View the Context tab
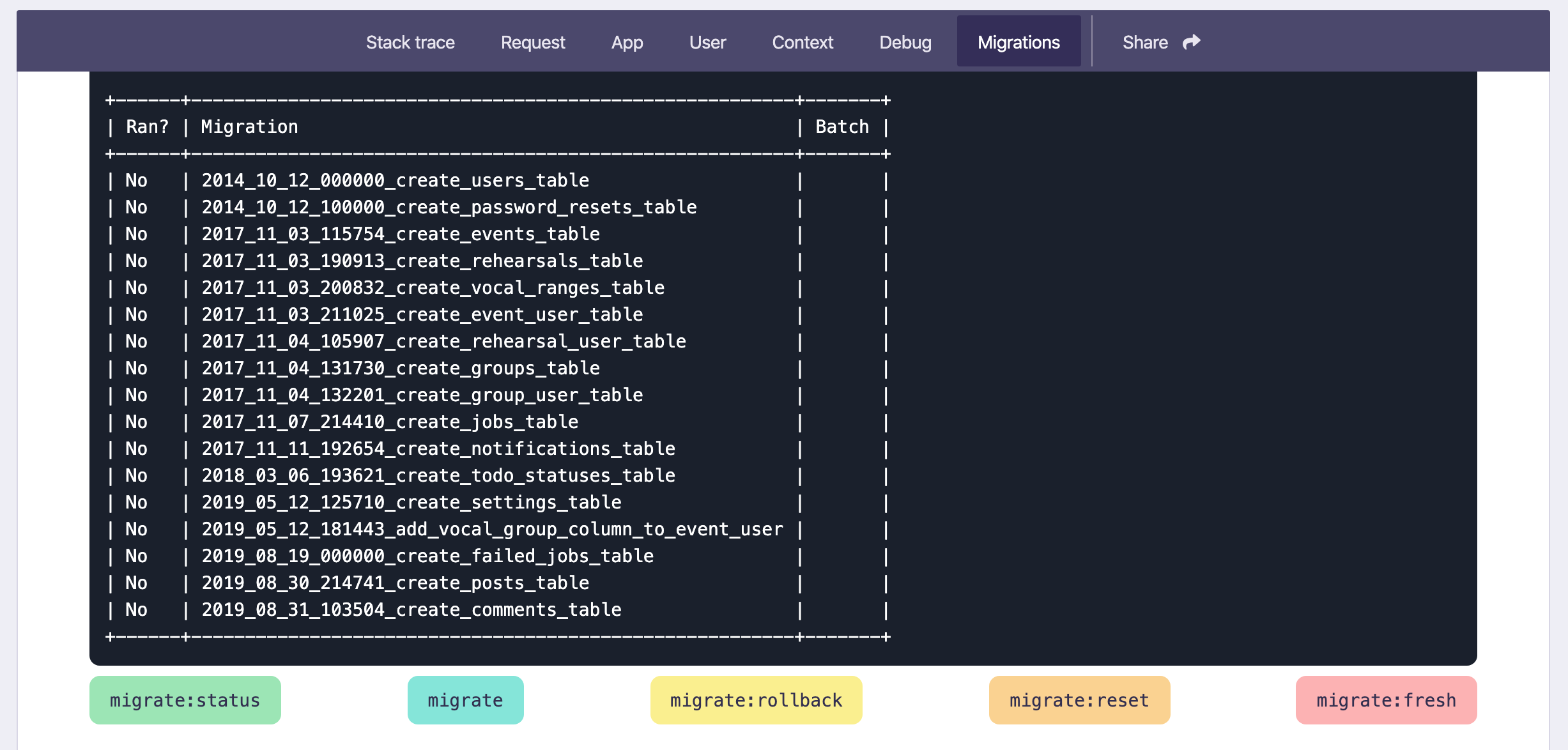The width and height of the screenshot is (1568, 750). tap(803, 42)
